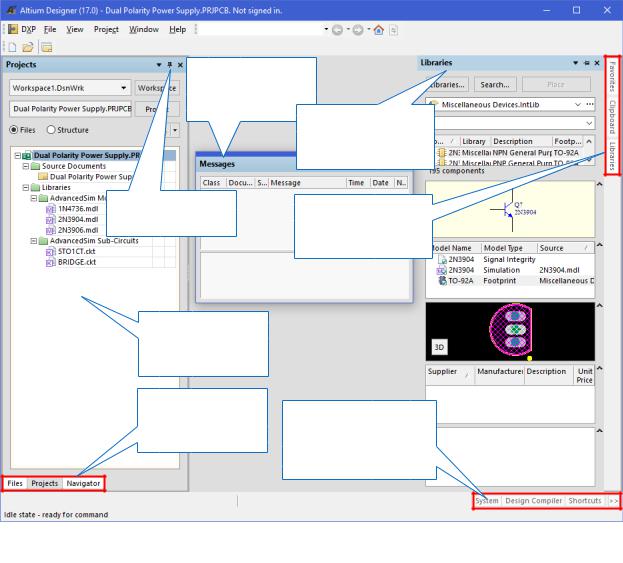Open the Favorites side tab
This screenshot has width=623, height=563.
[612, 77]
